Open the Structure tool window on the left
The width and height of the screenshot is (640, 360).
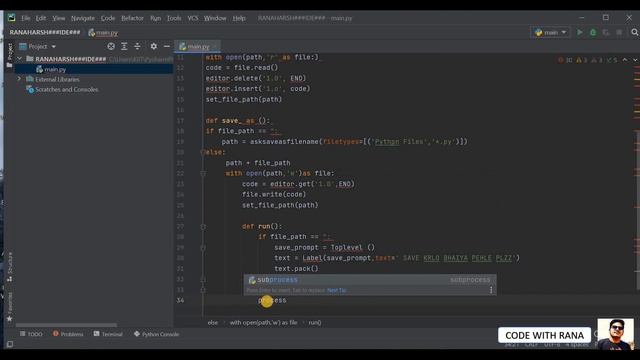[10, 267]
